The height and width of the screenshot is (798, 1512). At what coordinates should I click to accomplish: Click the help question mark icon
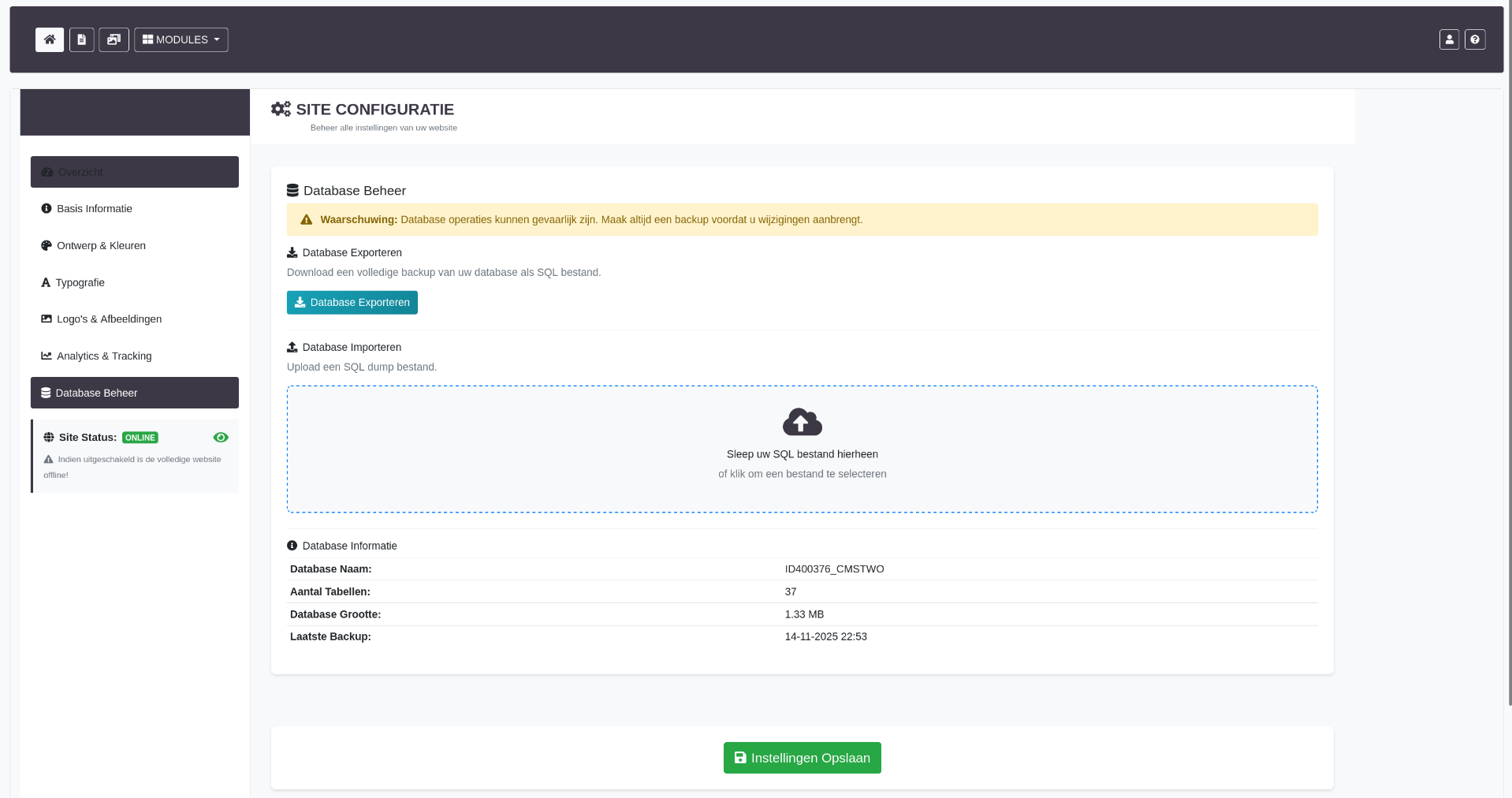click(1475, 39)
